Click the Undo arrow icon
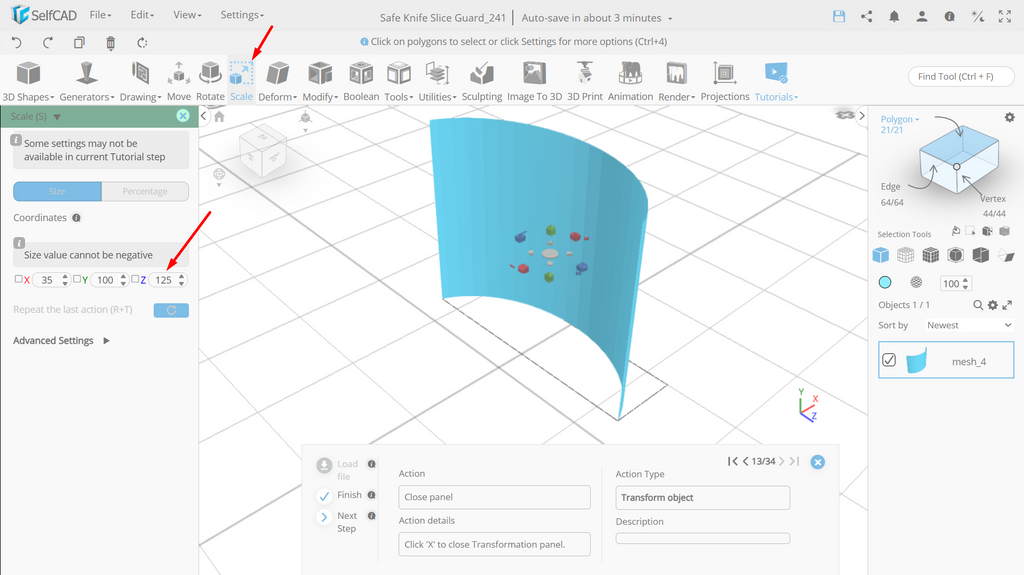Screen dimensions: 1024x575 17,42
